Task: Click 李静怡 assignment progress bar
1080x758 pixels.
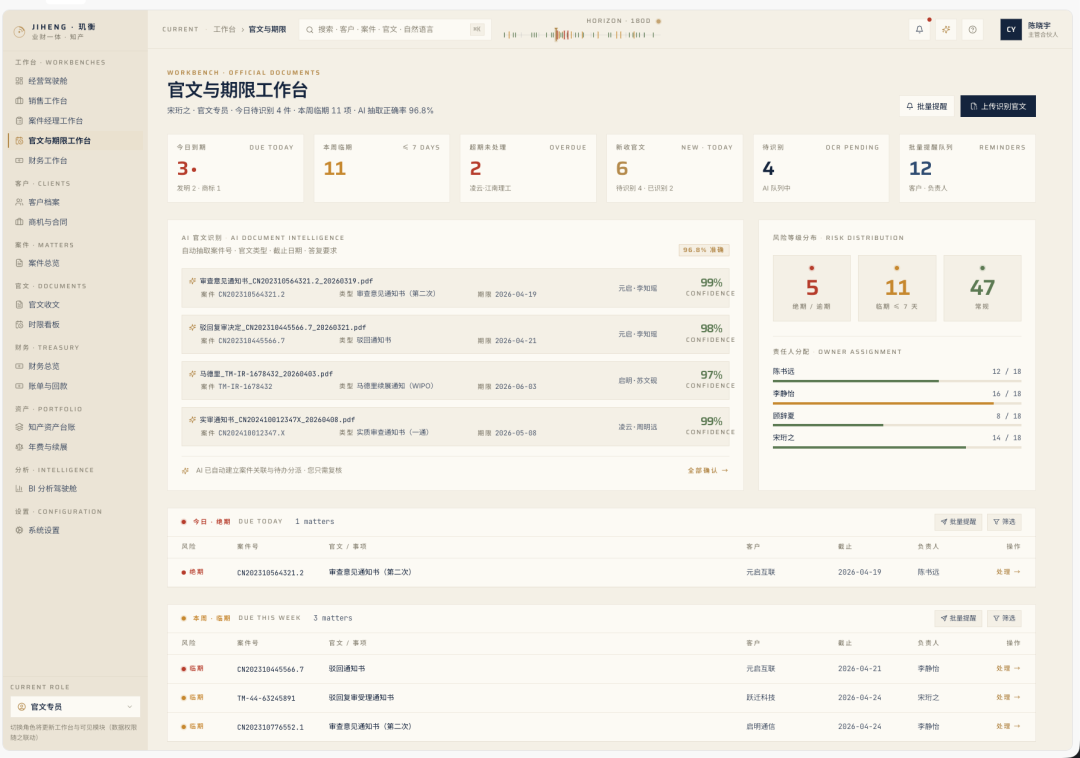Action: coord(897,403)
